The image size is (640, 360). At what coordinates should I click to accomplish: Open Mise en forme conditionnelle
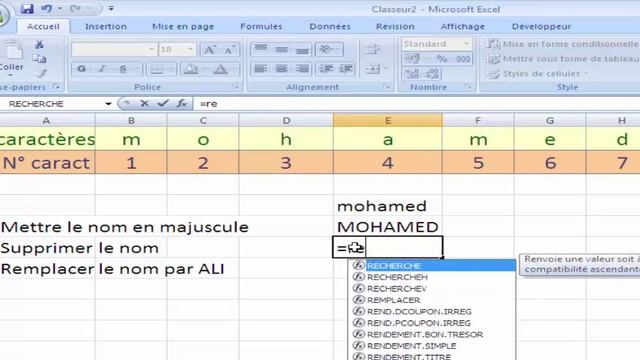coord(562,44)
